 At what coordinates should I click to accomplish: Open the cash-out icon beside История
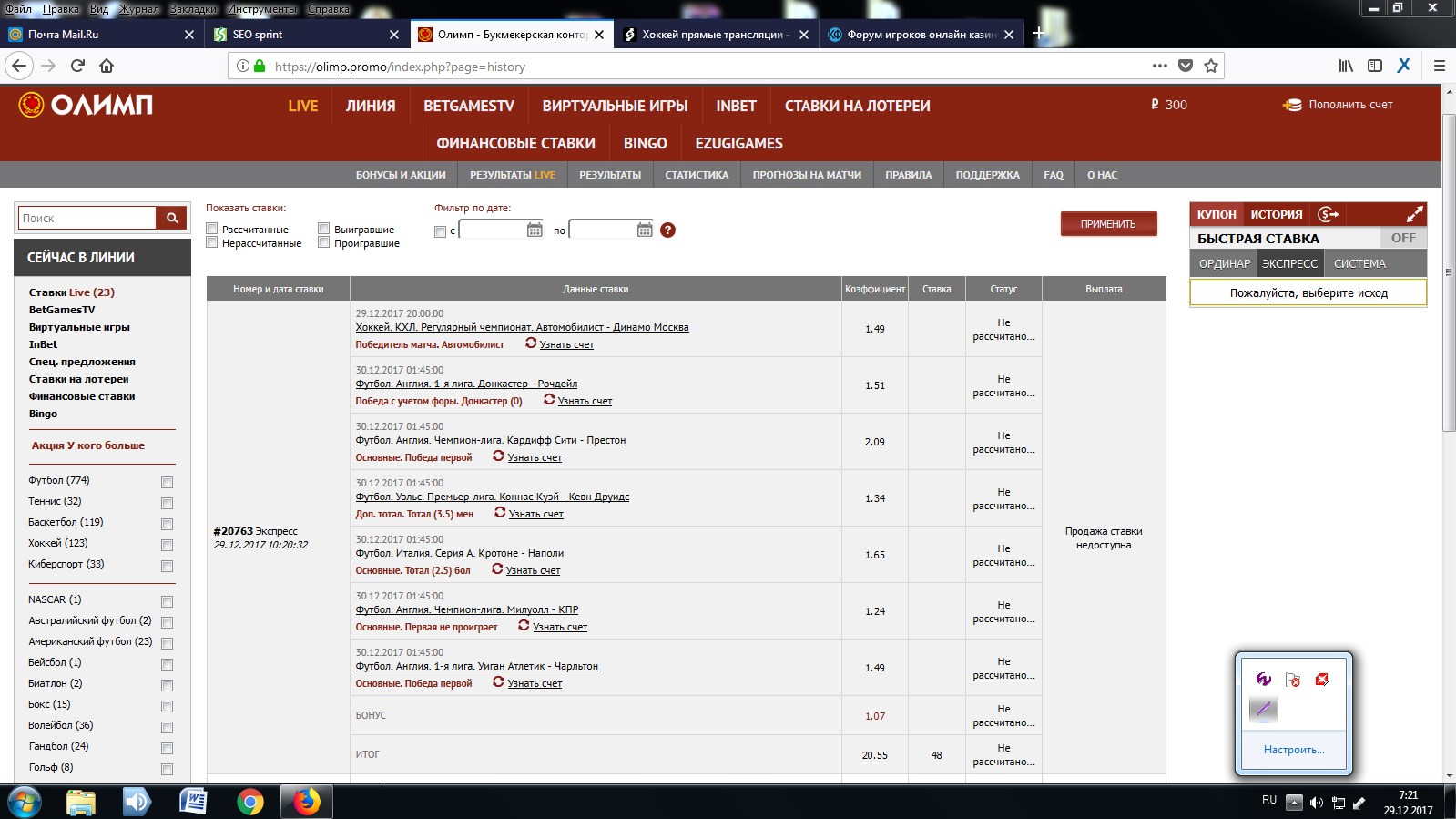point(1329,214)
